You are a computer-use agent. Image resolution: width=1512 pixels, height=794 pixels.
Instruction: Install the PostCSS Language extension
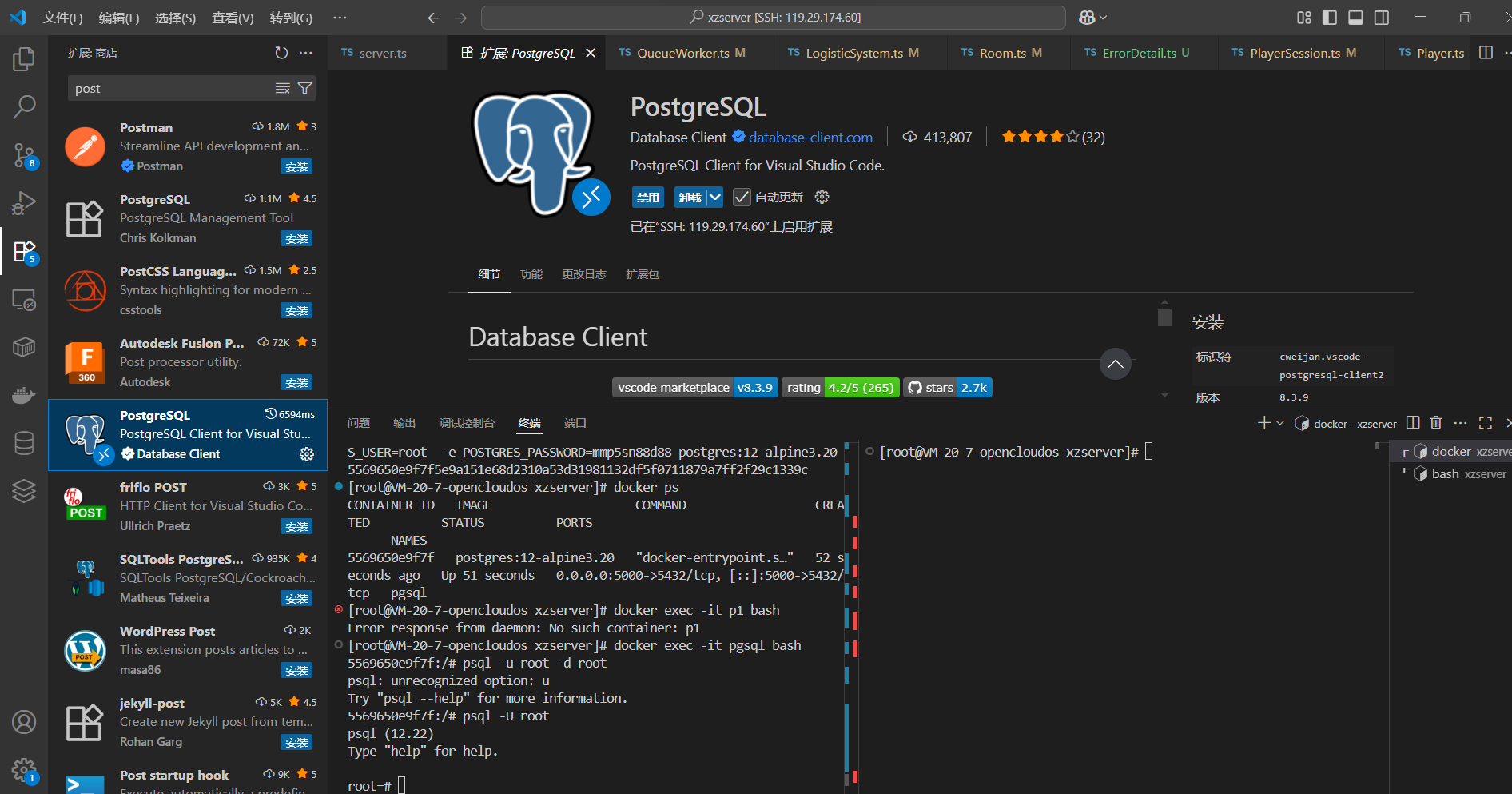[x=296, y=310]
